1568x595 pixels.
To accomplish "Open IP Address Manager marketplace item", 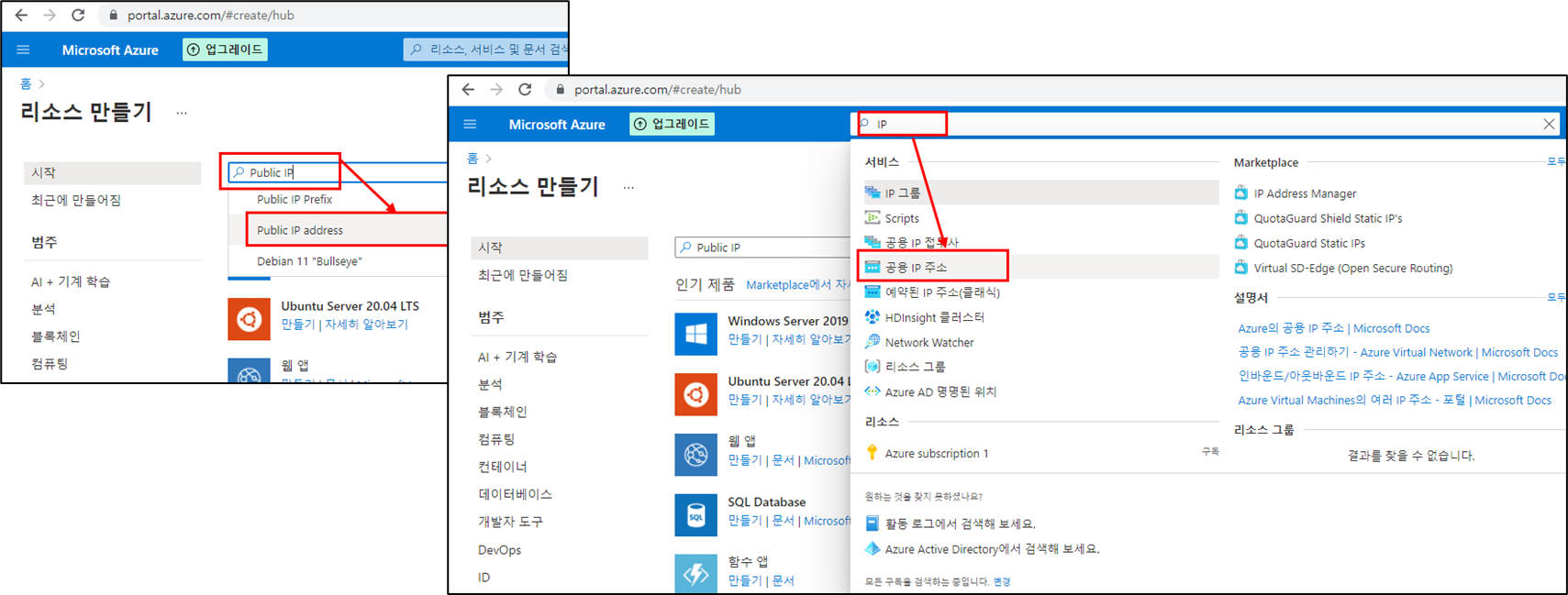I will [1304, 193].
